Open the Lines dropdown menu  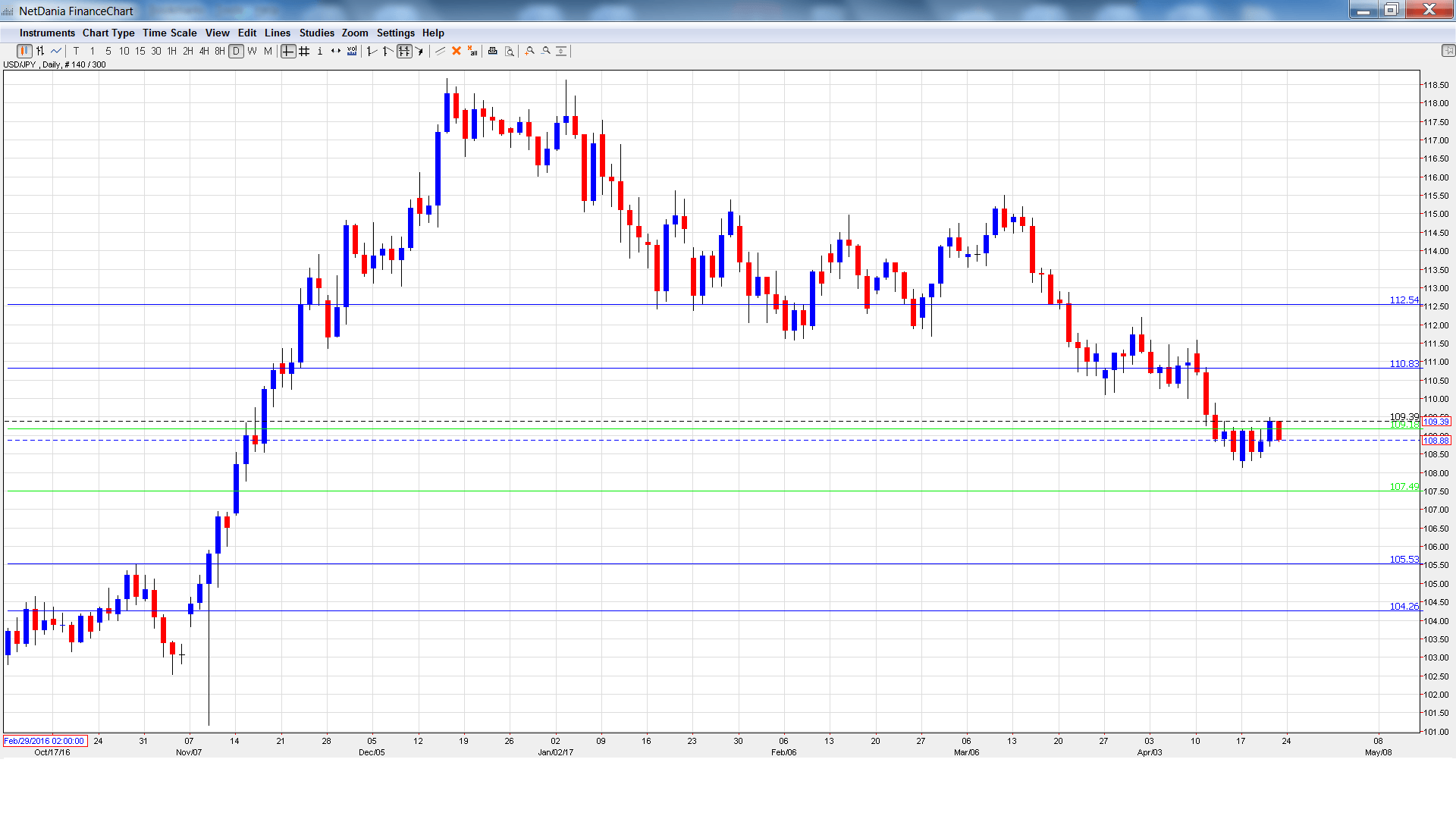click(277, 33)
